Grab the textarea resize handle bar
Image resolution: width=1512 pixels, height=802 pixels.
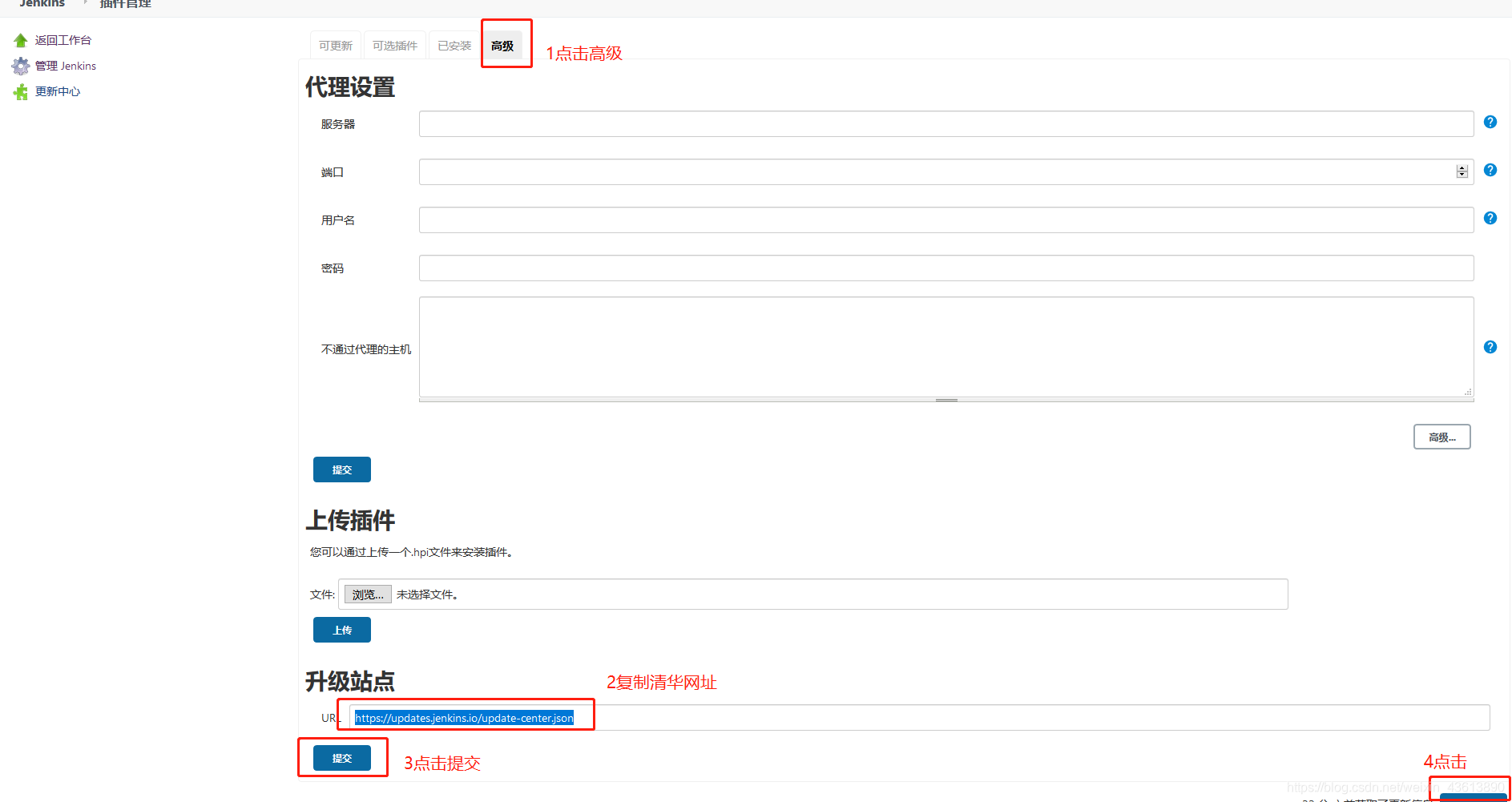pyautogui.click(x=946, y=399)
